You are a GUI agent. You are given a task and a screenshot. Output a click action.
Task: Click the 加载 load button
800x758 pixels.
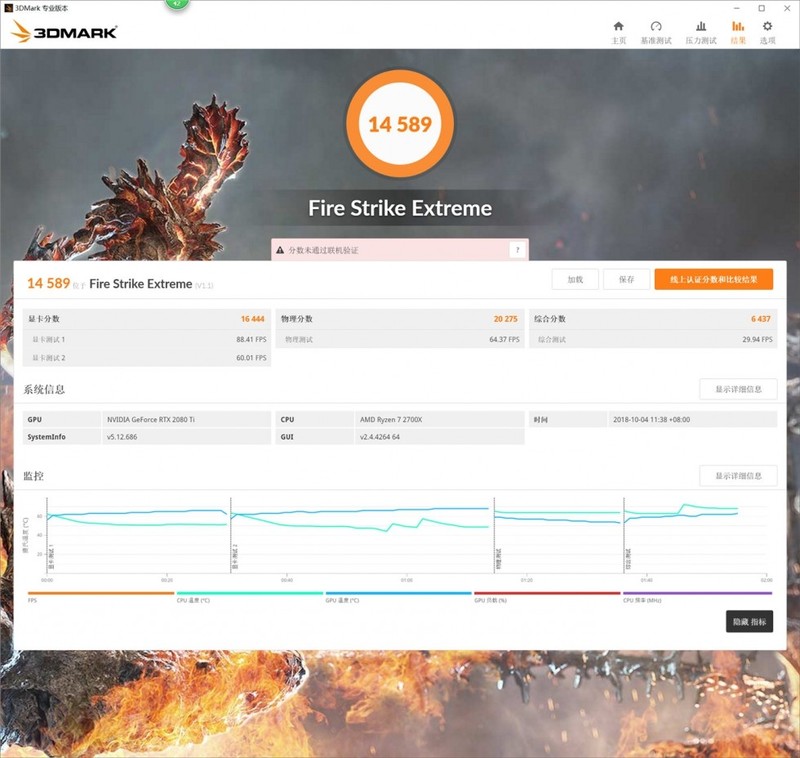[x=575, y=280]
